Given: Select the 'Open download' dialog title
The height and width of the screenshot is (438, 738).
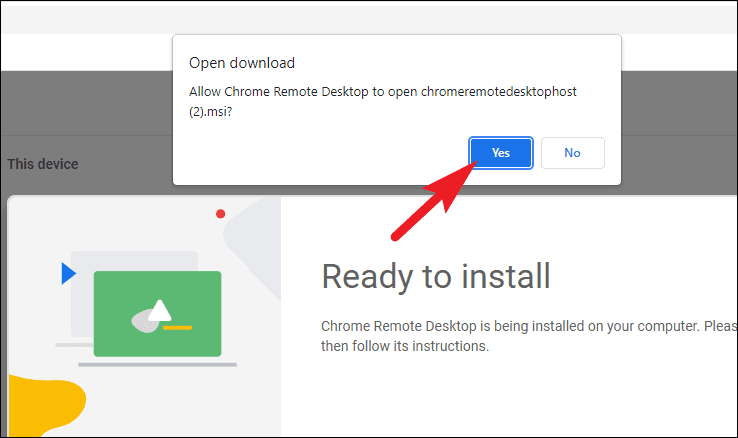Looking at the screenshot, I should pos(242,63).
